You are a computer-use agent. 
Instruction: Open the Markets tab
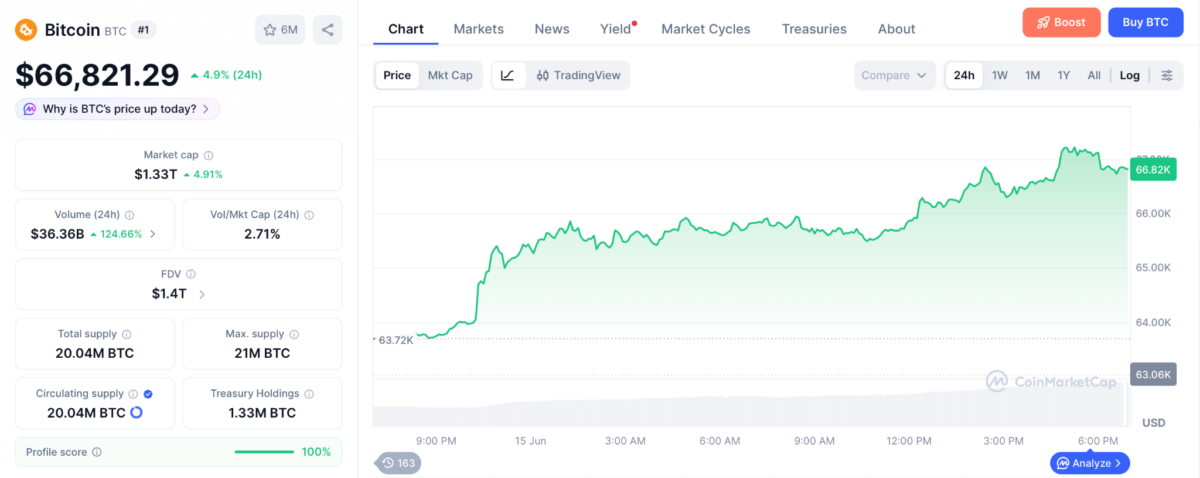(479, 29)
